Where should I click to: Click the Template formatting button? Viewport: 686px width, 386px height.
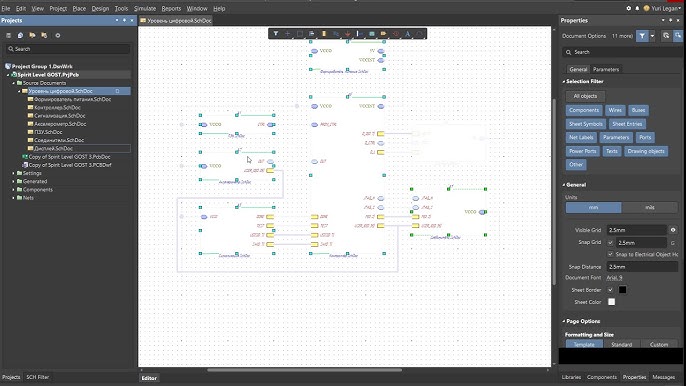584,344
